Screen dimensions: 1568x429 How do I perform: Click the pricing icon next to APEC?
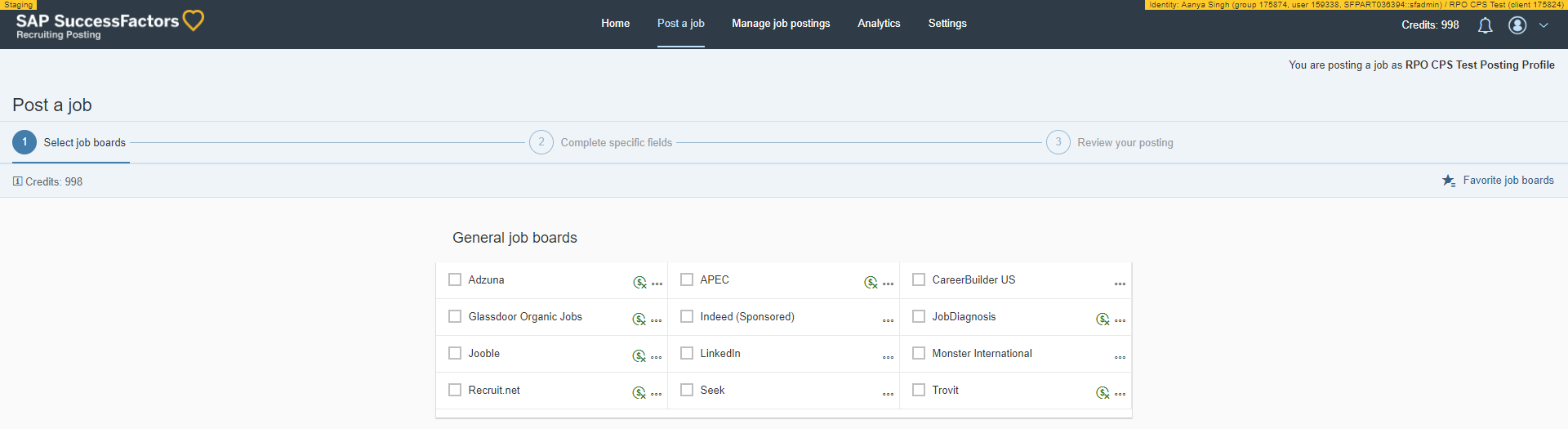(871, 283)
